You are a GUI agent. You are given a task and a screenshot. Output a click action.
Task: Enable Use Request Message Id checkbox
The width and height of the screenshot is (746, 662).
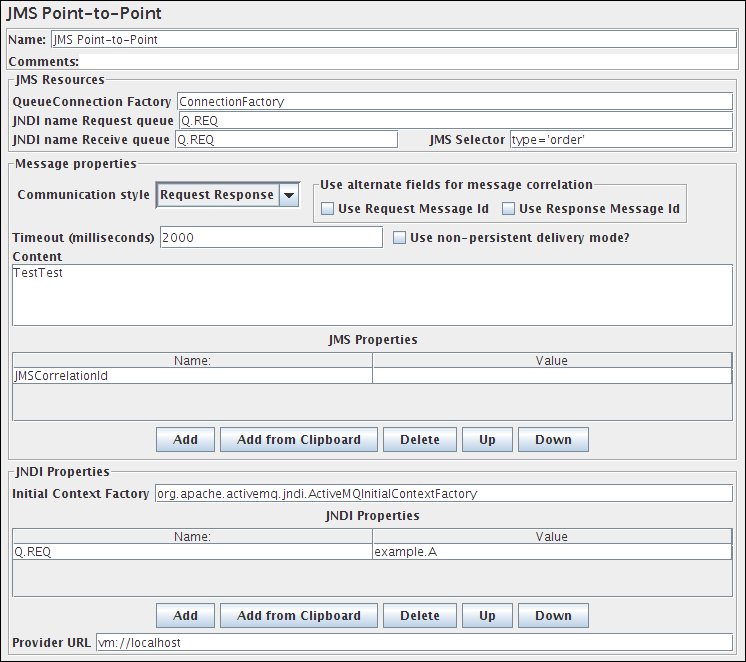click(x=328, y=209)
